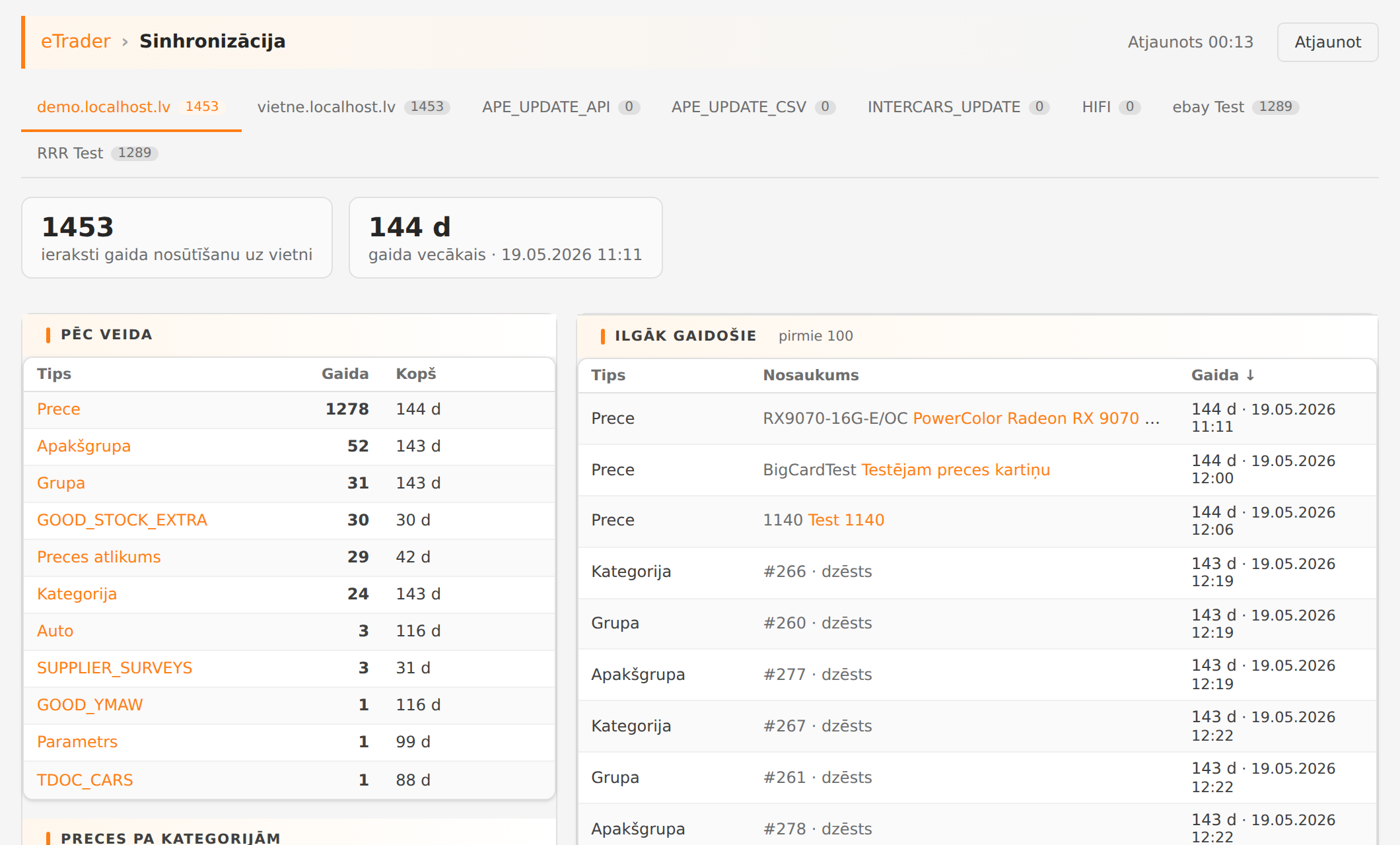
Task: Click the #267 · dzēsts entry
Action: coord(818,726)
